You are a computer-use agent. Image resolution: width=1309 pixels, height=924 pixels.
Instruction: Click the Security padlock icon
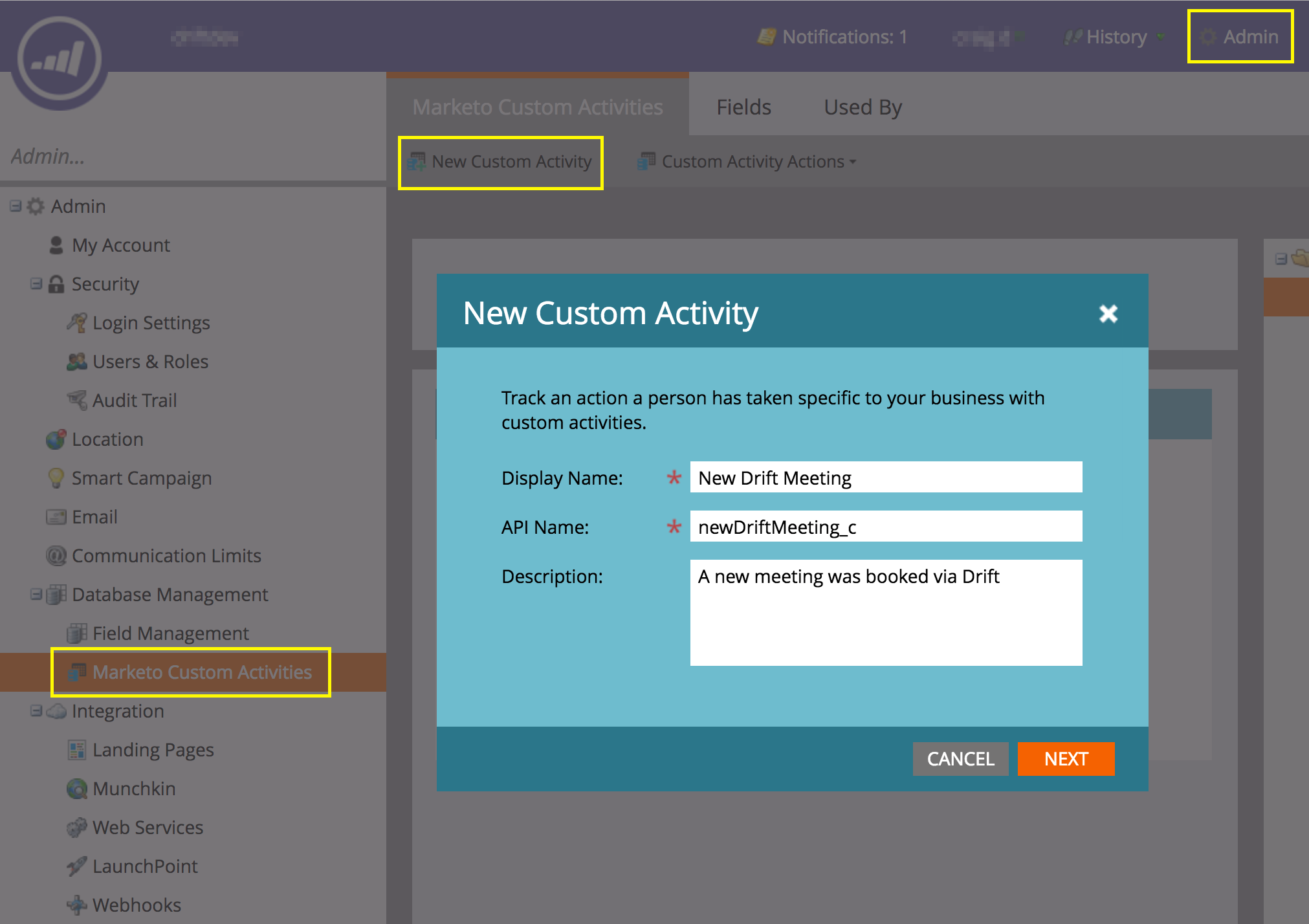(x=56, y=284)
